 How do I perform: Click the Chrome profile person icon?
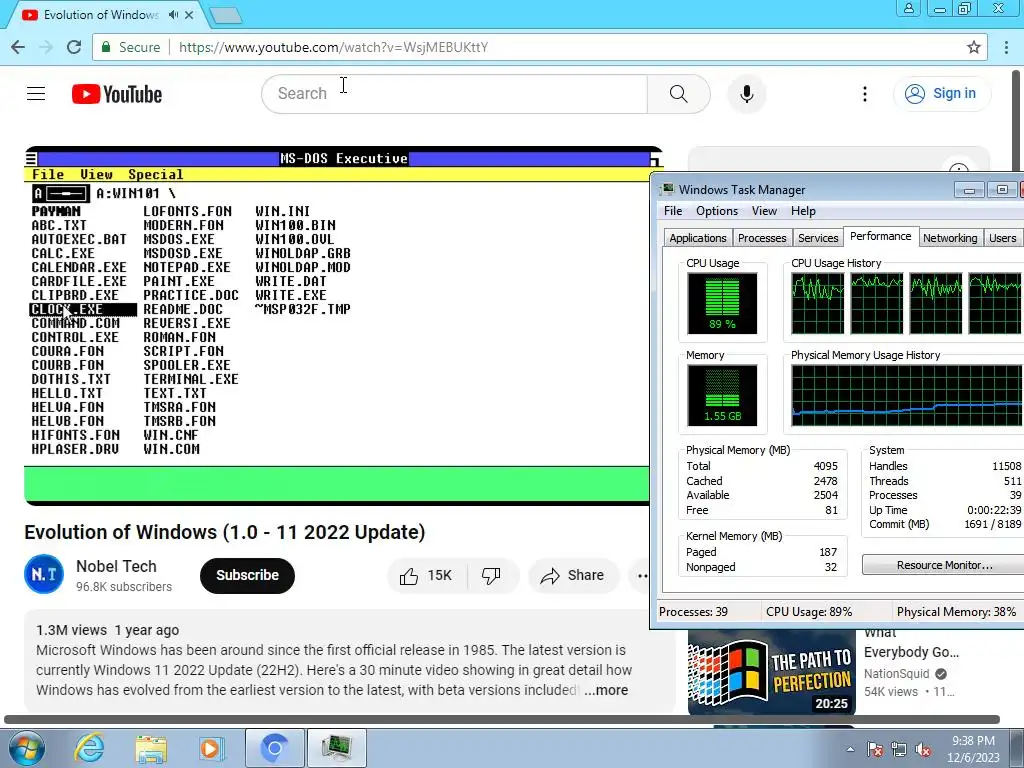click(x=908, y=8)
